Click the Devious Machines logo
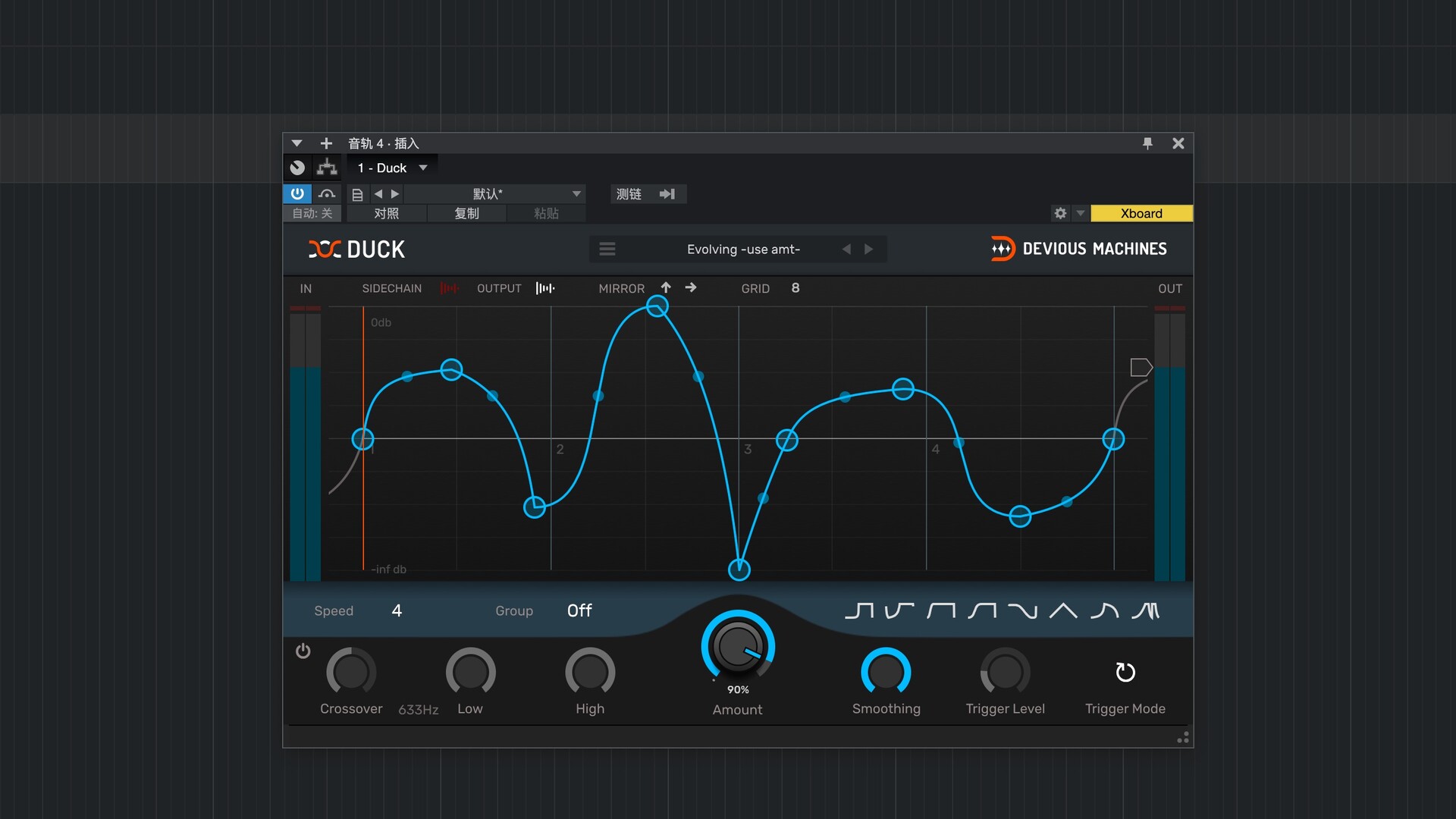 coord(1078,249)
